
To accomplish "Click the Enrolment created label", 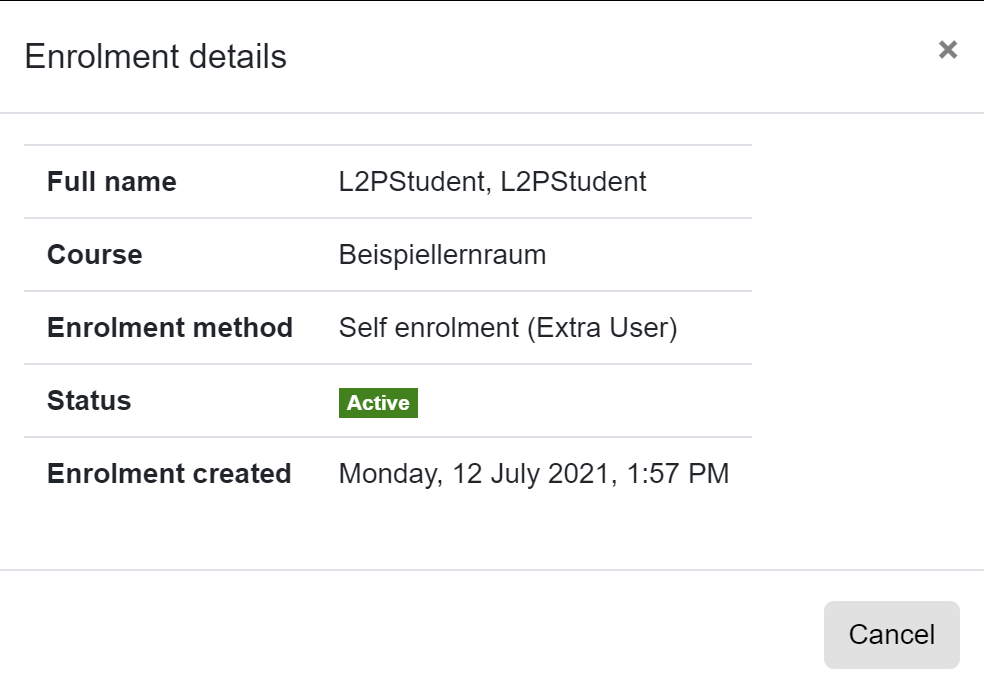I will pyautogui.click(x=168, y=473).
